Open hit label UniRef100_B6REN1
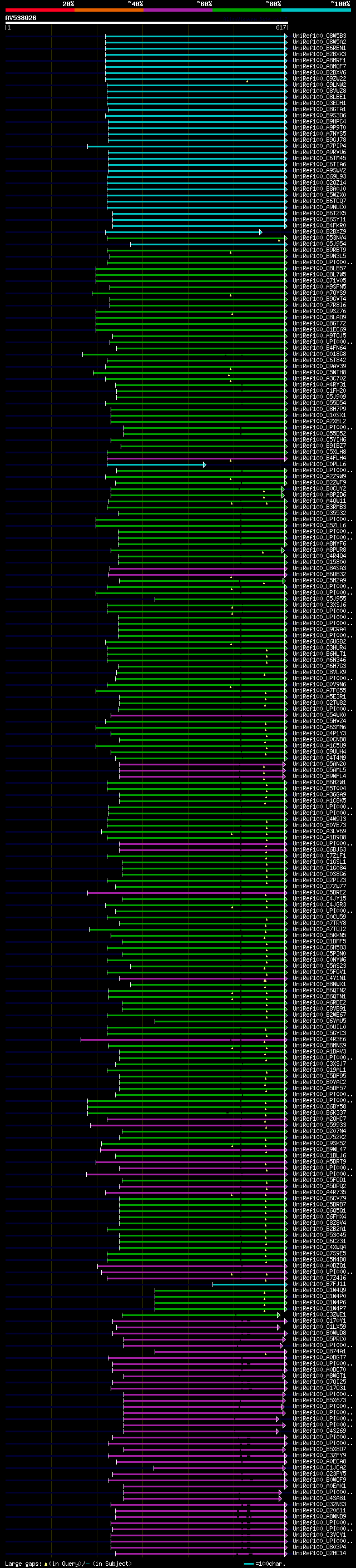This screenshot has height=1568, width=356. click(x=319, y=48)
